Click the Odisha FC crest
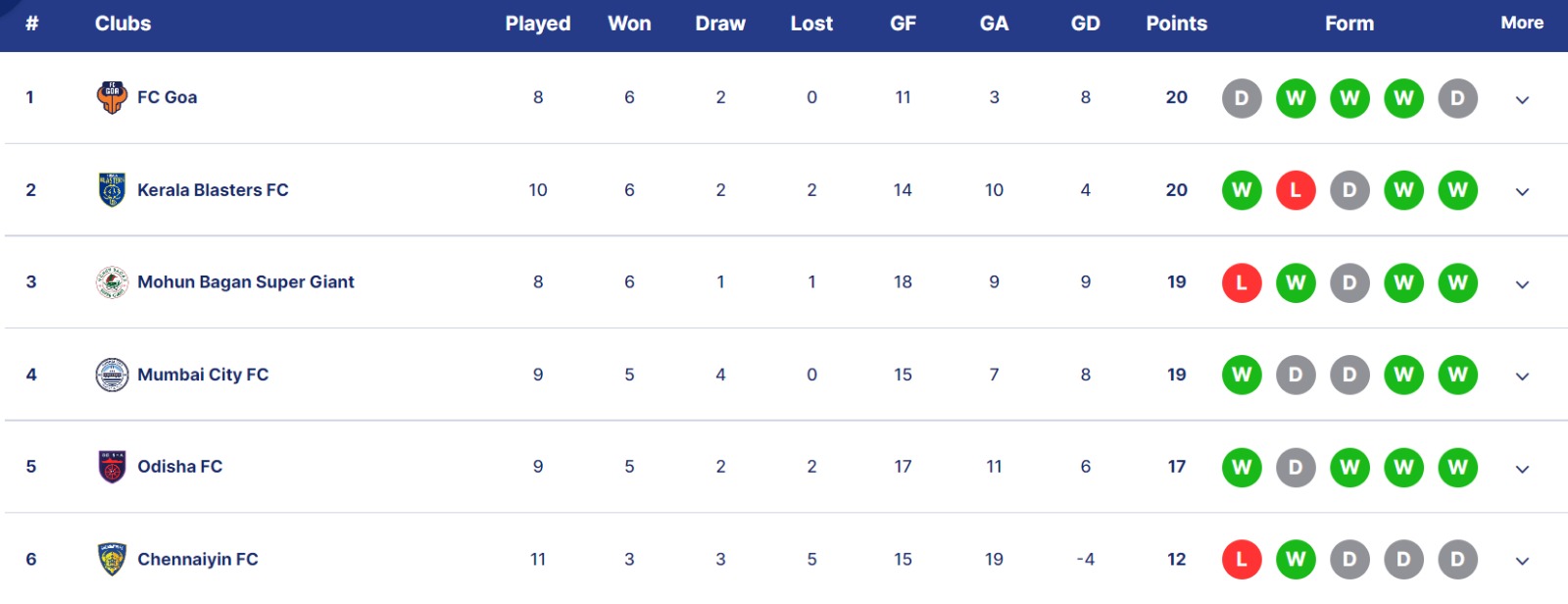 (112, 467)
